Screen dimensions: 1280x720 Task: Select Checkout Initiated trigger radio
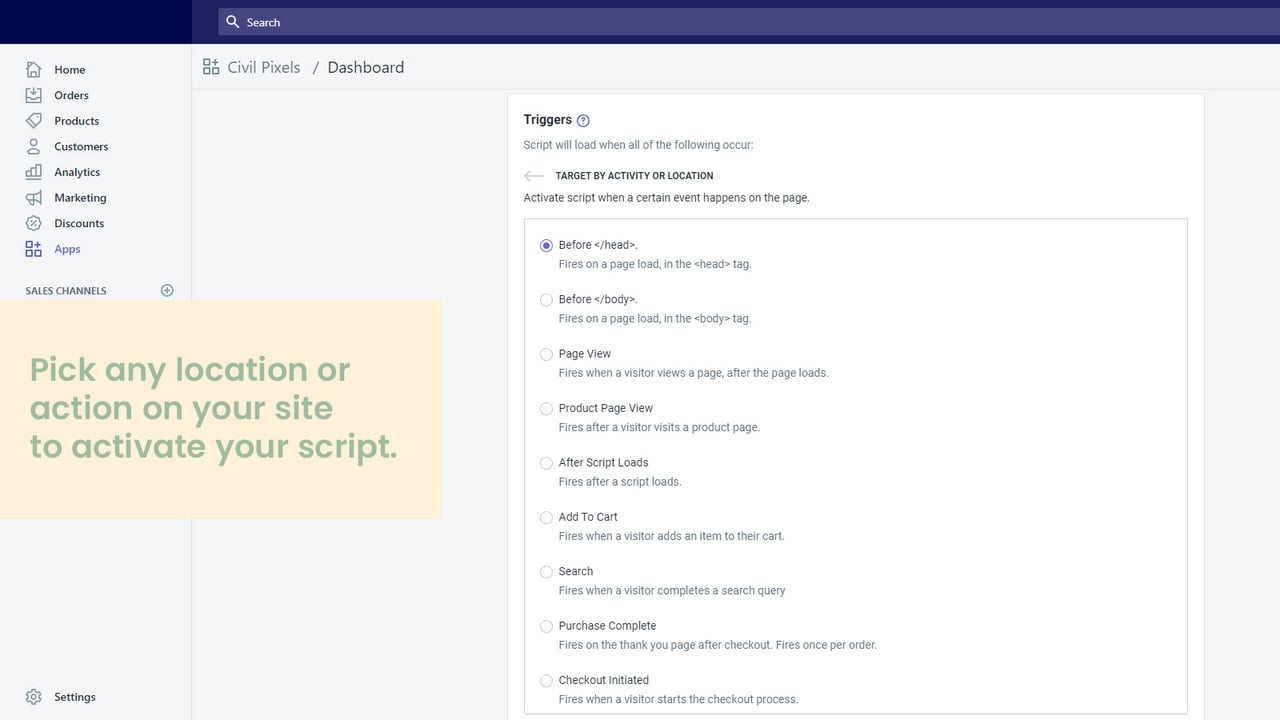click(x=546, y=681)
